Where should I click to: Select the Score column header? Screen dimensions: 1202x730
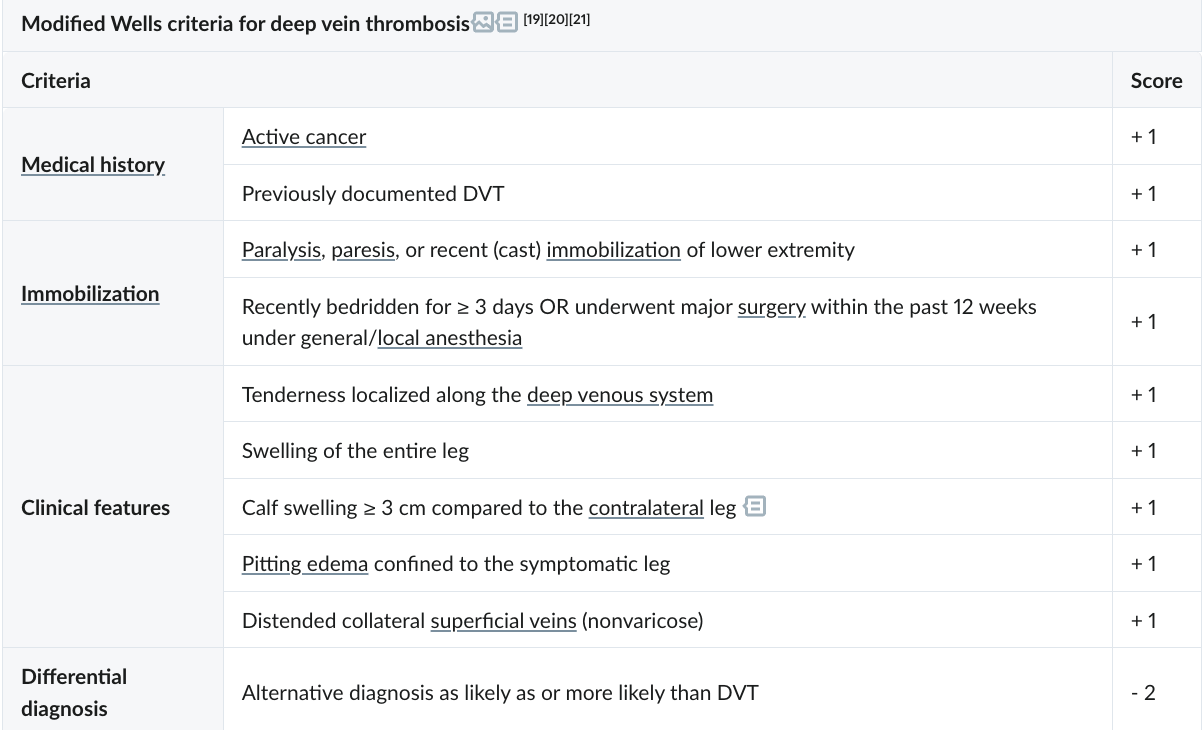click(1156, 81)
